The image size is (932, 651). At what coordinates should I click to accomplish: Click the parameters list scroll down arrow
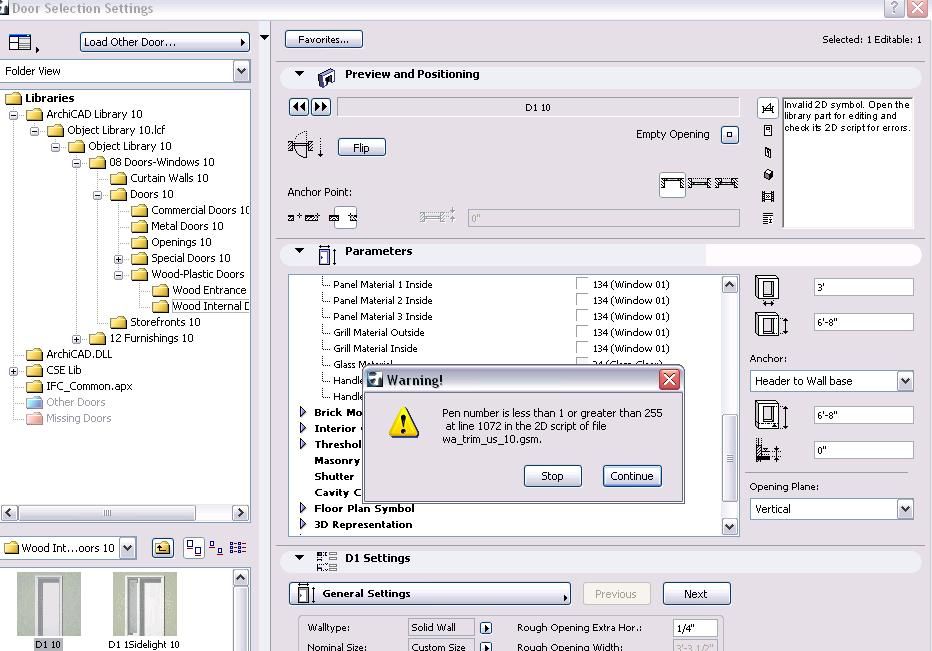tap(729, 526)
